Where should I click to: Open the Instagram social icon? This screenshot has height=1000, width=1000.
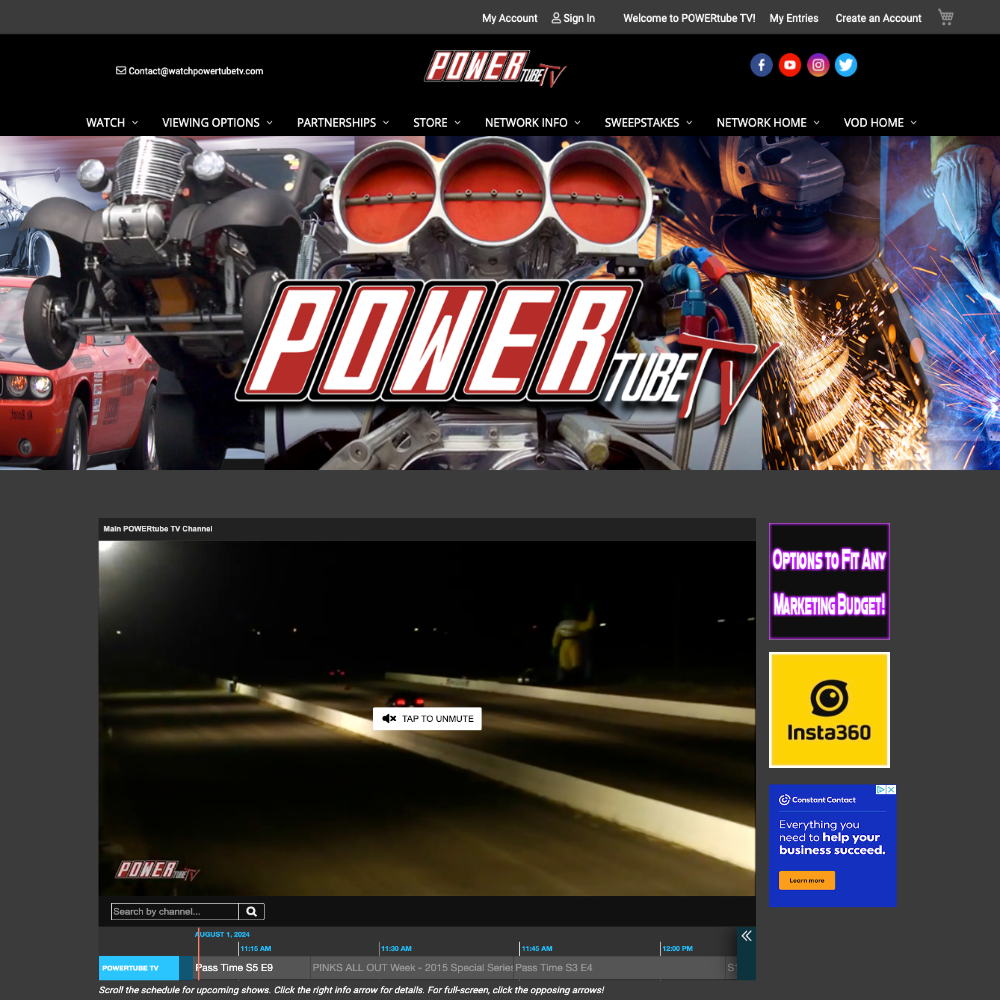tap(818, 65)
